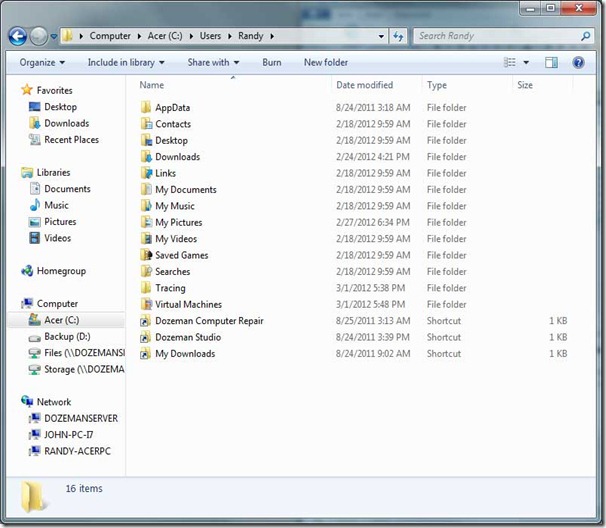
Task: Open Downloads under Favorites
Action: (x=66, y=123)
